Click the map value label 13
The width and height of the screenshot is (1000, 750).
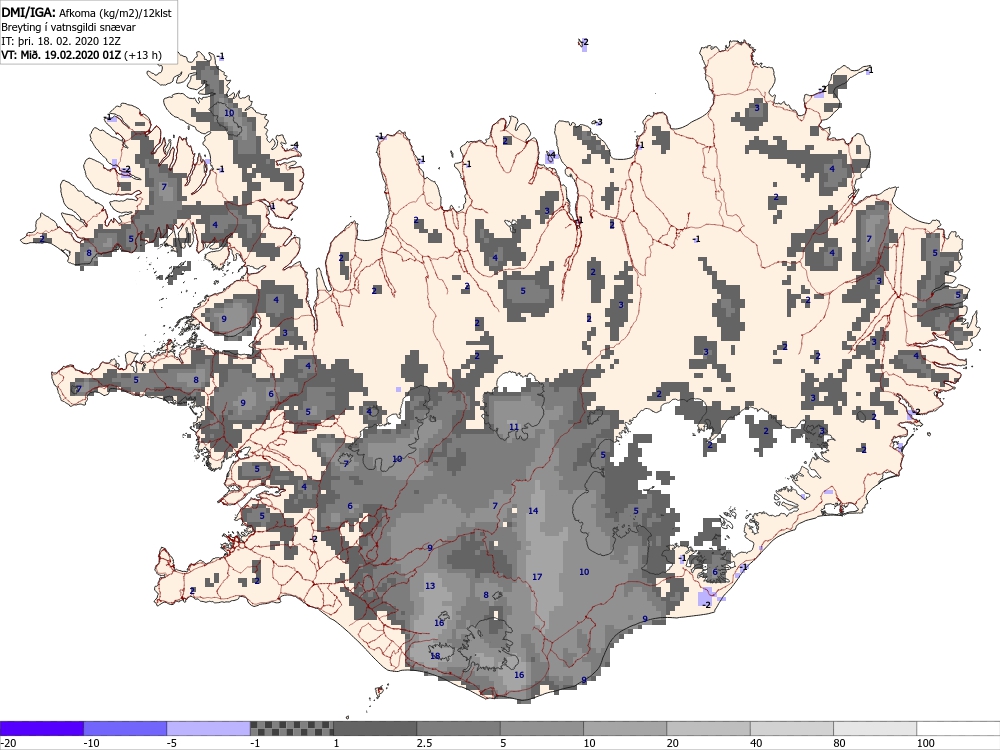[430, 586]
